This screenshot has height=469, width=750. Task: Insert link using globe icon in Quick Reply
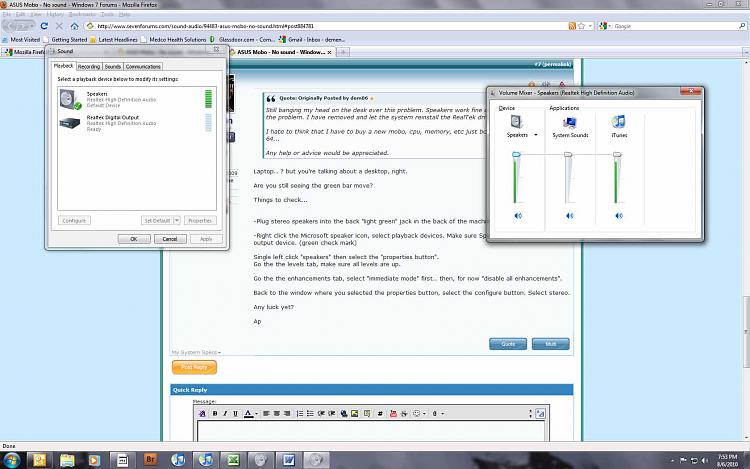click(344, 414)
